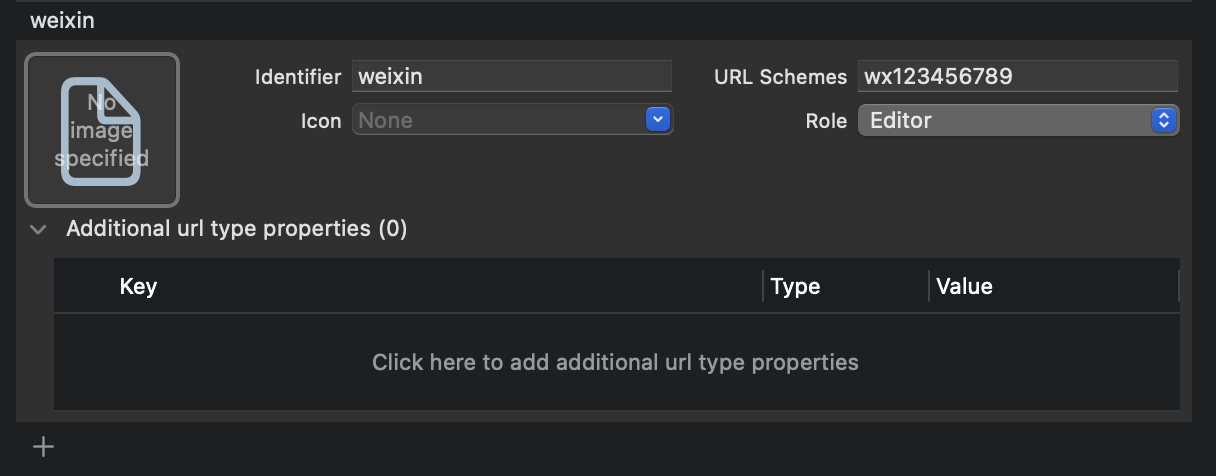
Task: Click inside the Icon field showing None
Action: click(497, 121)
